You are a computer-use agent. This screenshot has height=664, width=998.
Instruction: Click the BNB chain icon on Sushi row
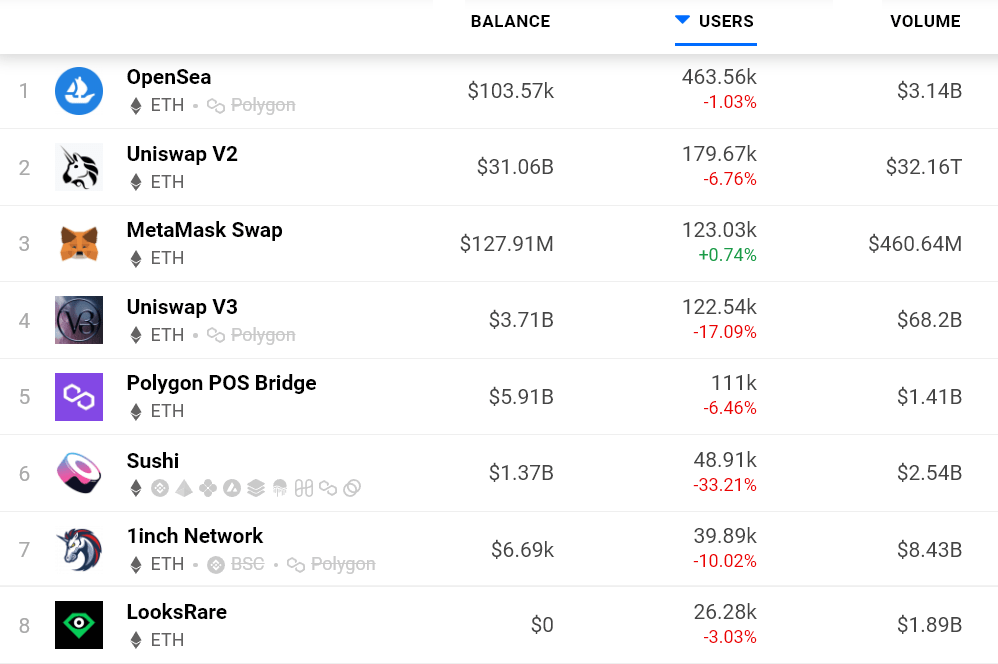click(159, 488)
